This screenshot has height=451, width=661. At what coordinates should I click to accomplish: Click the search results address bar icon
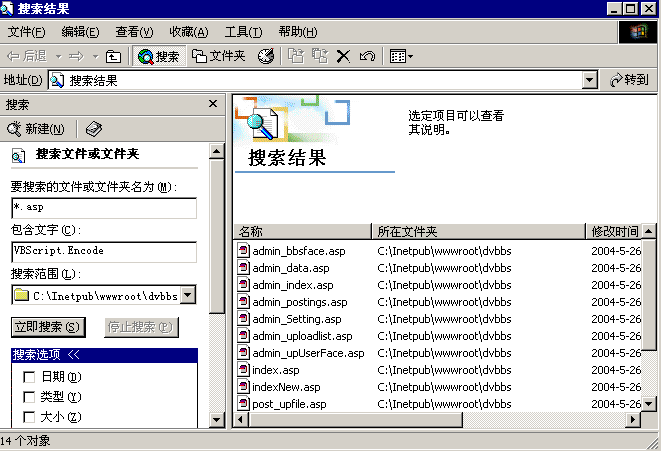point(58,80)
